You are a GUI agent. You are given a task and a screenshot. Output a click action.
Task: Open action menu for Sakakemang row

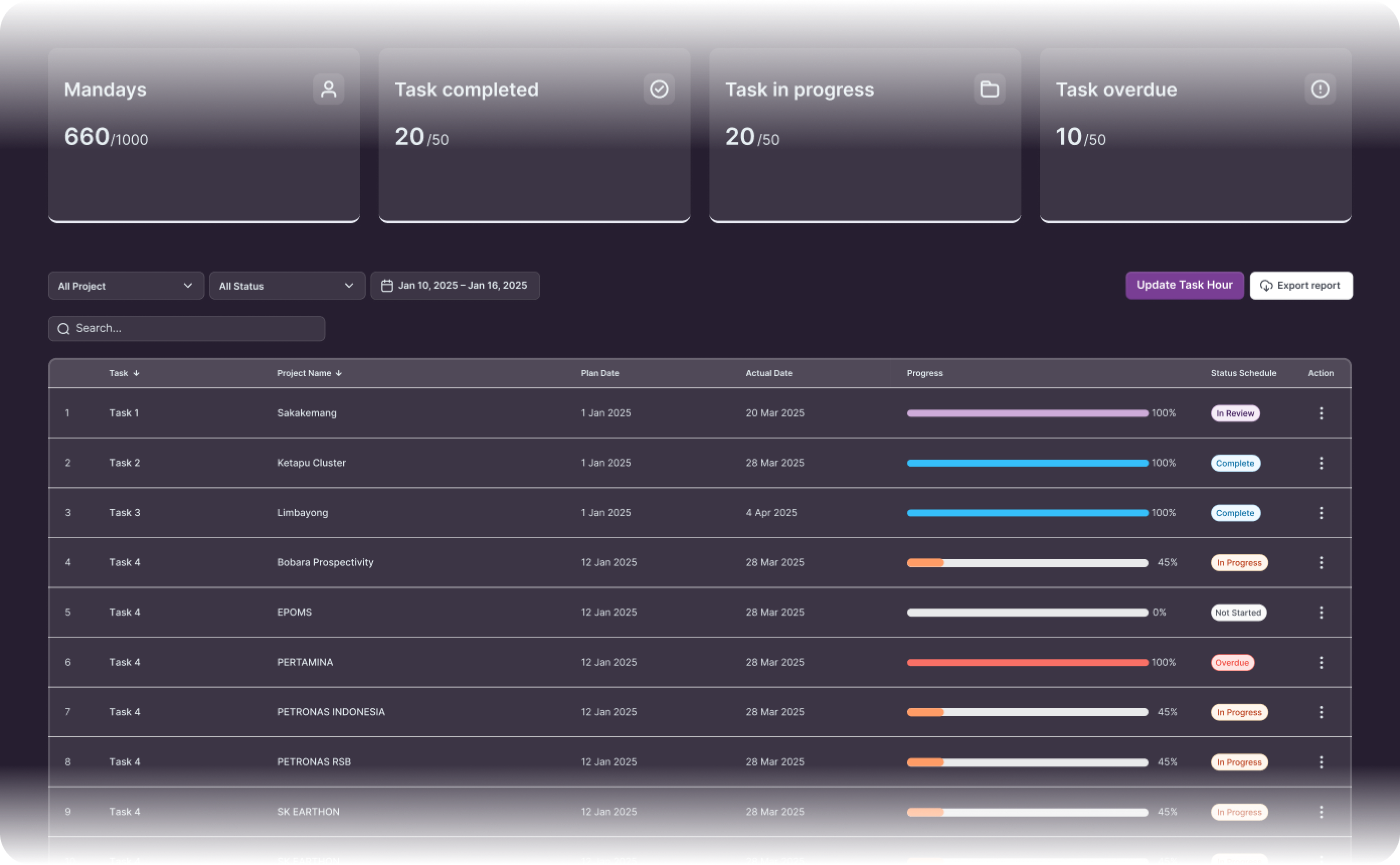tap(1321, 413)
